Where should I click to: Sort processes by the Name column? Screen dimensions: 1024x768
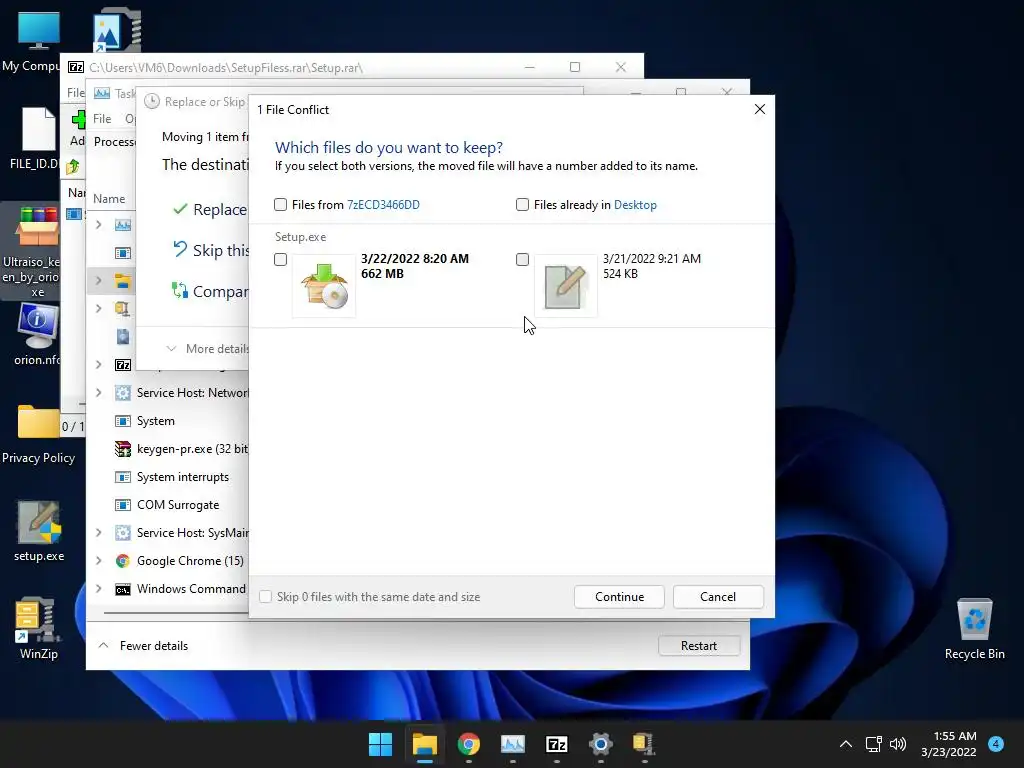click(109, 199)
